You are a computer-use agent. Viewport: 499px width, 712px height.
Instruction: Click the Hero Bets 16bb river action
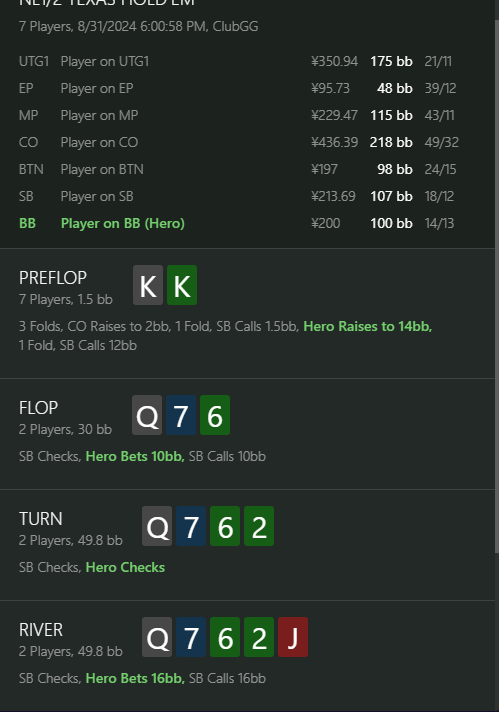click(x=135, y=678)
